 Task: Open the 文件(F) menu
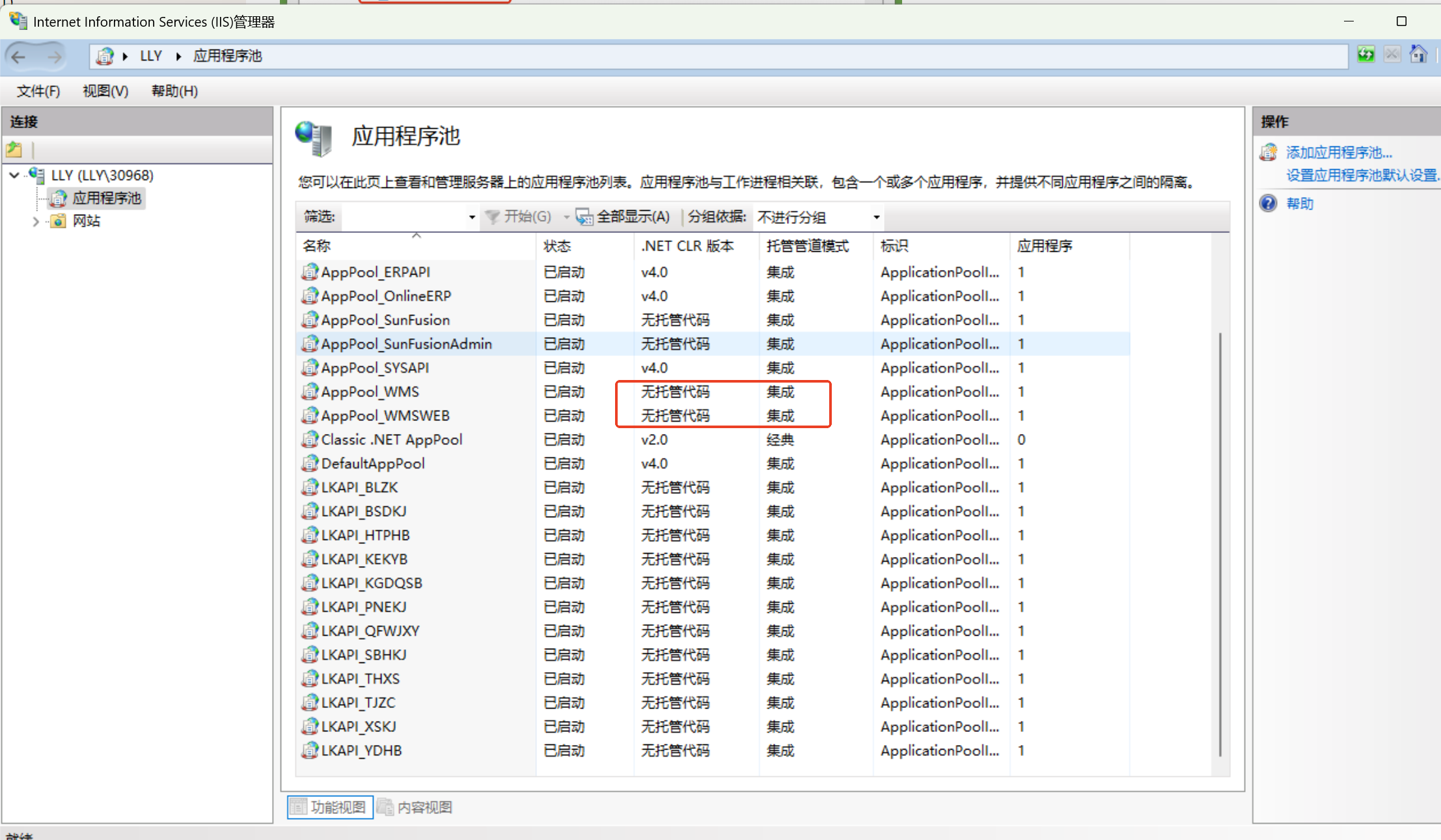[x=38, y=91]
